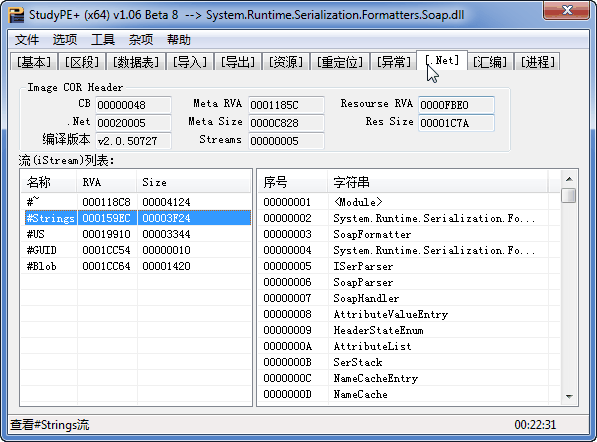Select the #~ stream row

point(136,202)
